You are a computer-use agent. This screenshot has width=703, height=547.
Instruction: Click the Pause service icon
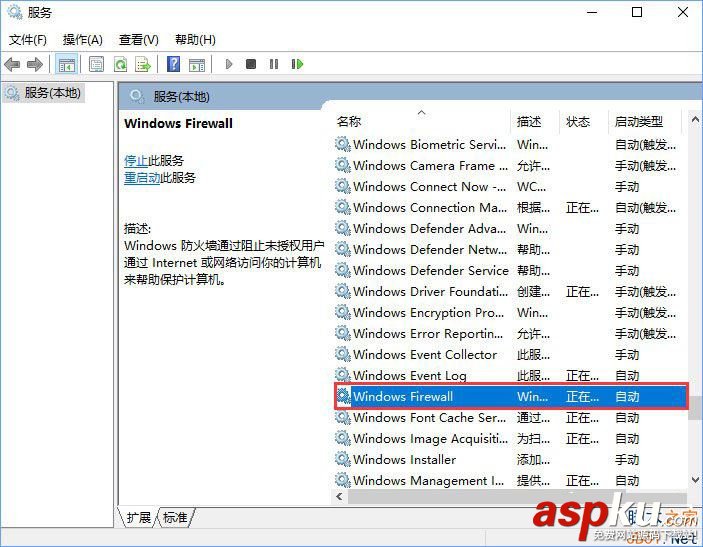coord(273,64)
